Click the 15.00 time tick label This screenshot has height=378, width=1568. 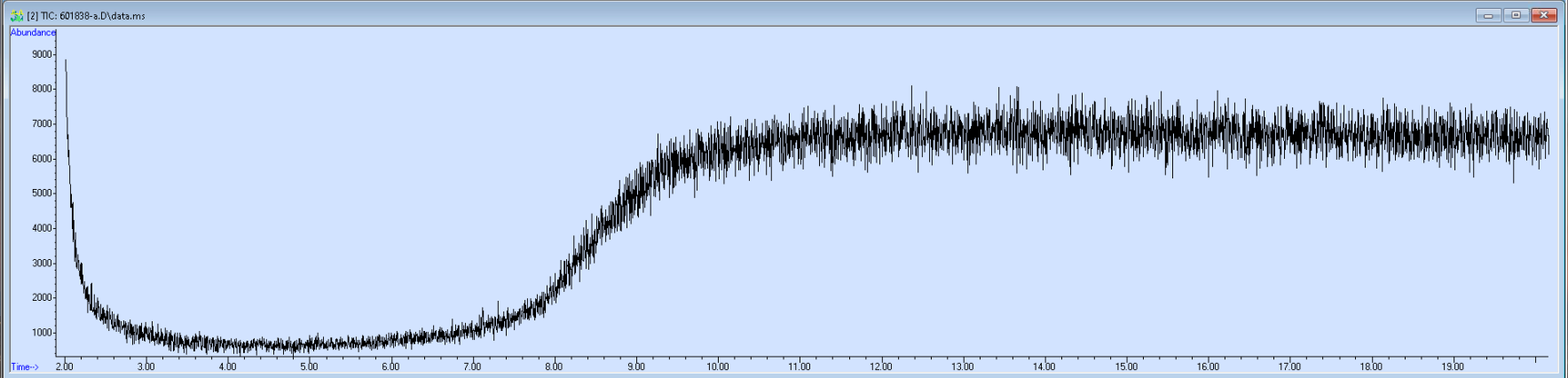tap(1126, 366)
